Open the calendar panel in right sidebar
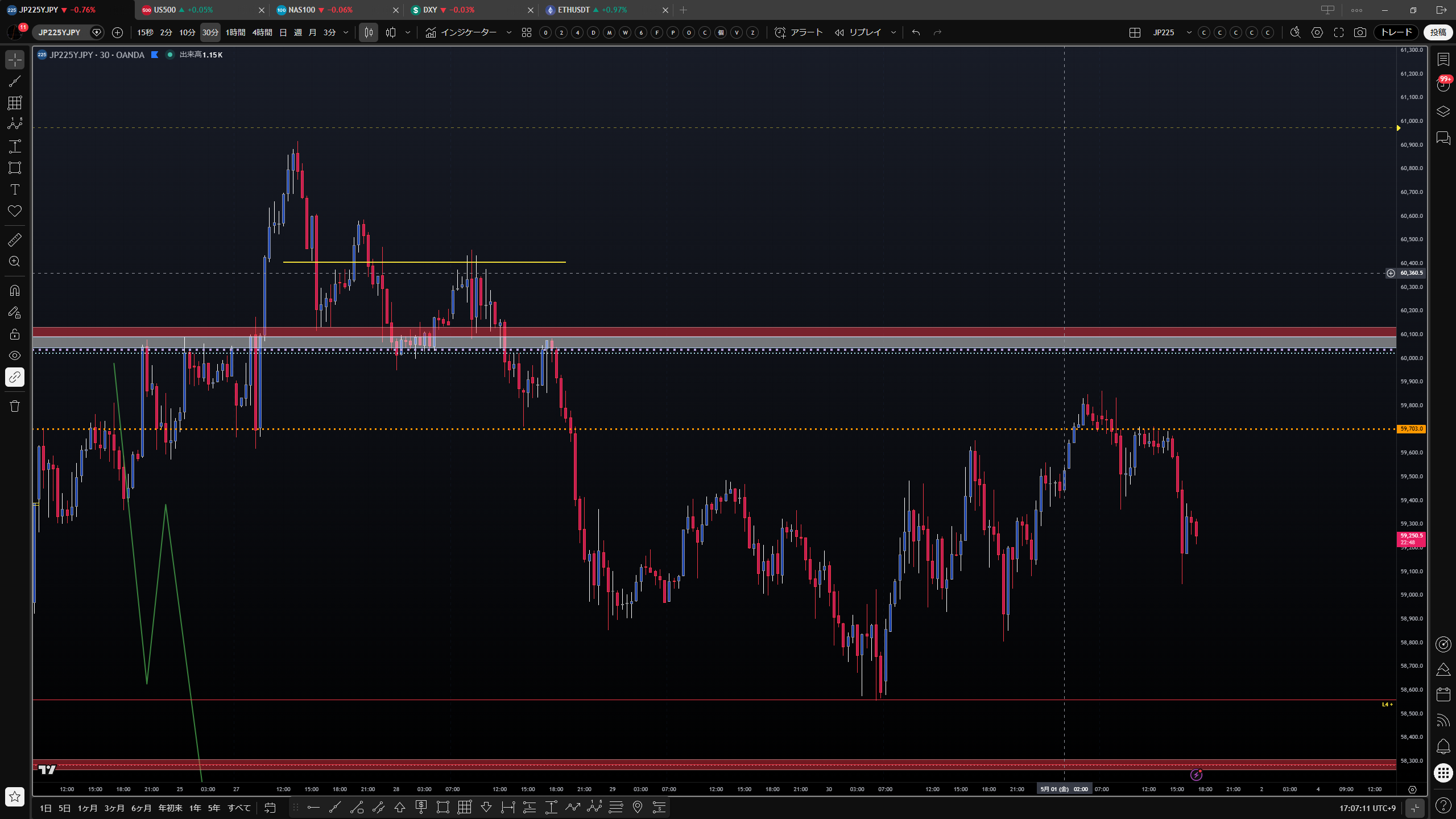The height and width of the screenshot is (819, 1456). point(1443,694)
